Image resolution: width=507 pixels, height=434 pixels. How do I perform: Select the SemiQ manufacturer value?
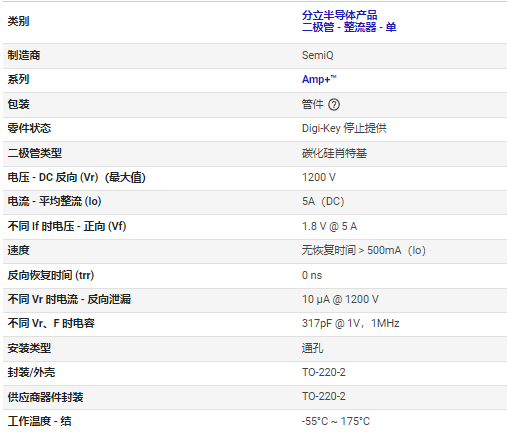317,55
